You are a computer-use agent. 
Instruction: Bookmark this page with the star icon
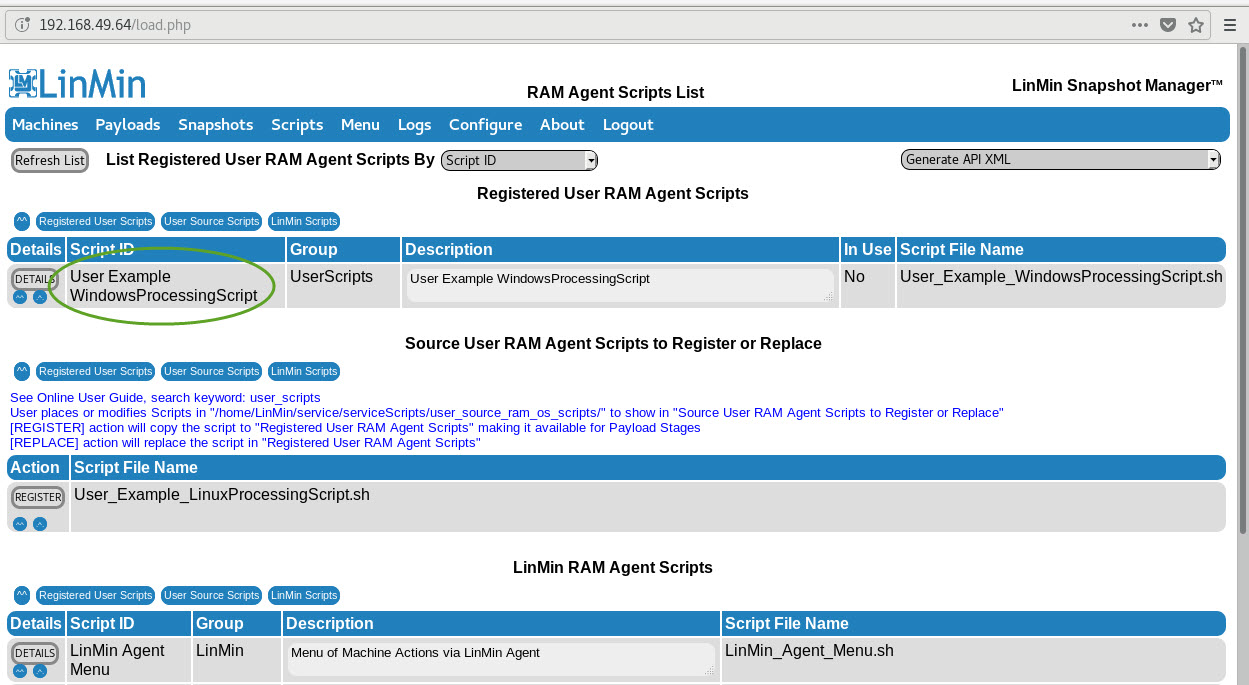(x=1195, y=25)
